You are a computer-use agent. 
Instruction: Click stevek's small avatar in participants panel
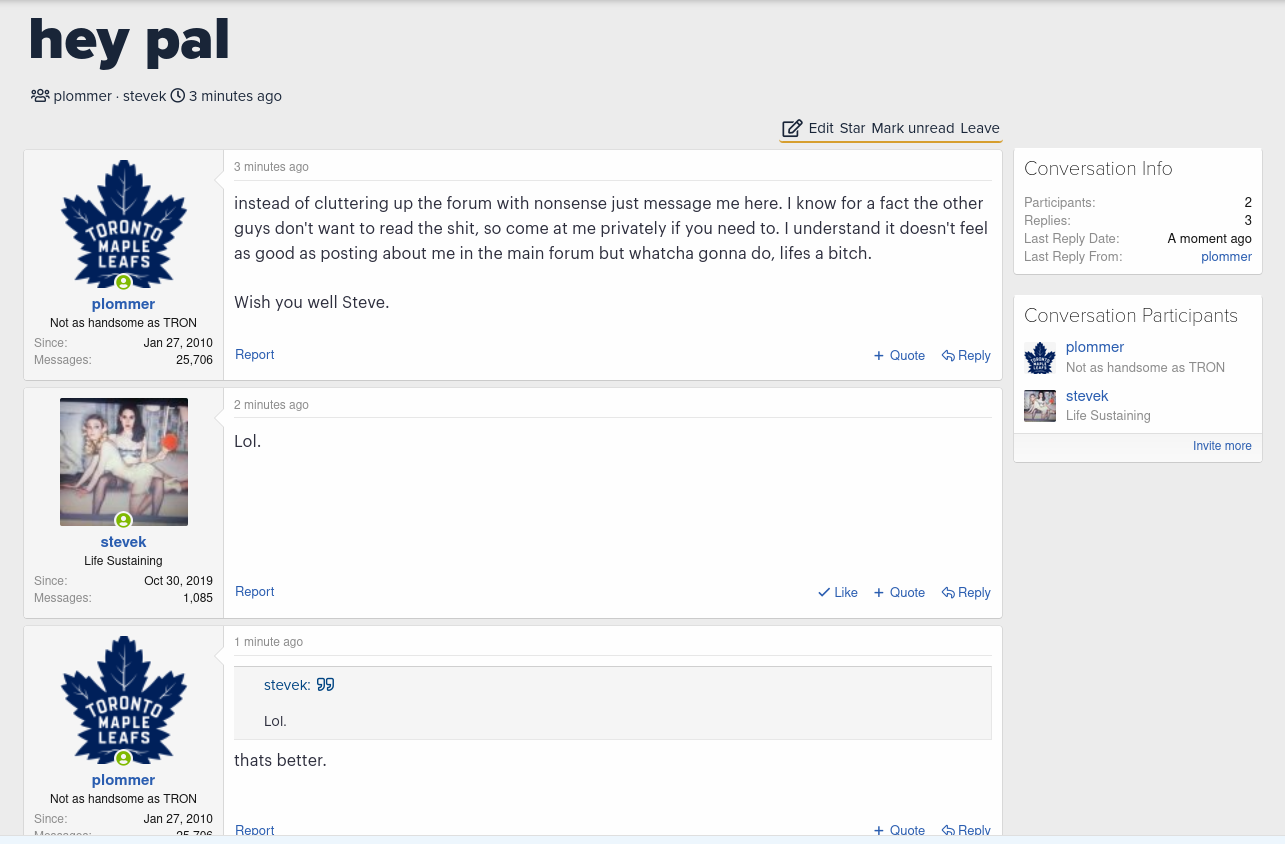[x=1040, y=406]
